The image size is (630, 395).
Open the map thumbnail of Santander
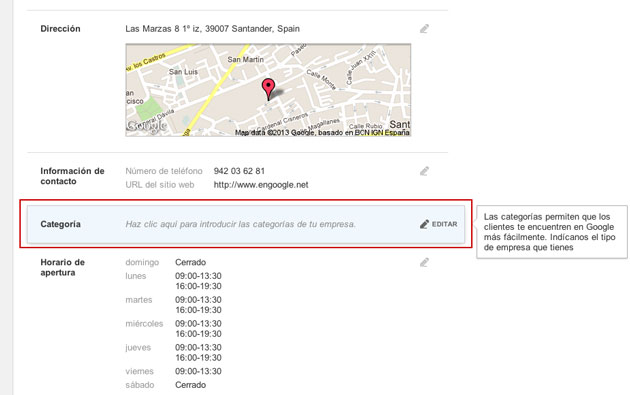[268, 90]
